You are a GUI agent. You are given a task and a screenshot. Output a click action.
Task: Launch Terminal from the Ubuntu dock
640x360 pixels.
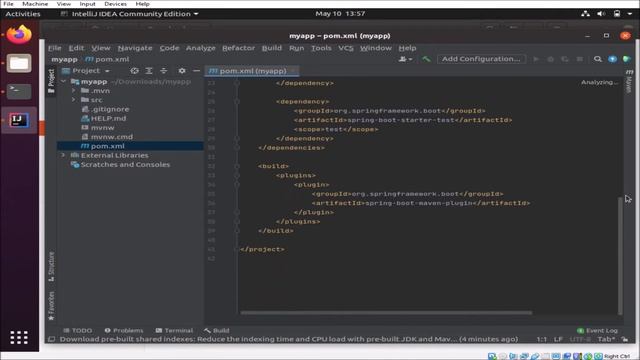tap(19, 91)
